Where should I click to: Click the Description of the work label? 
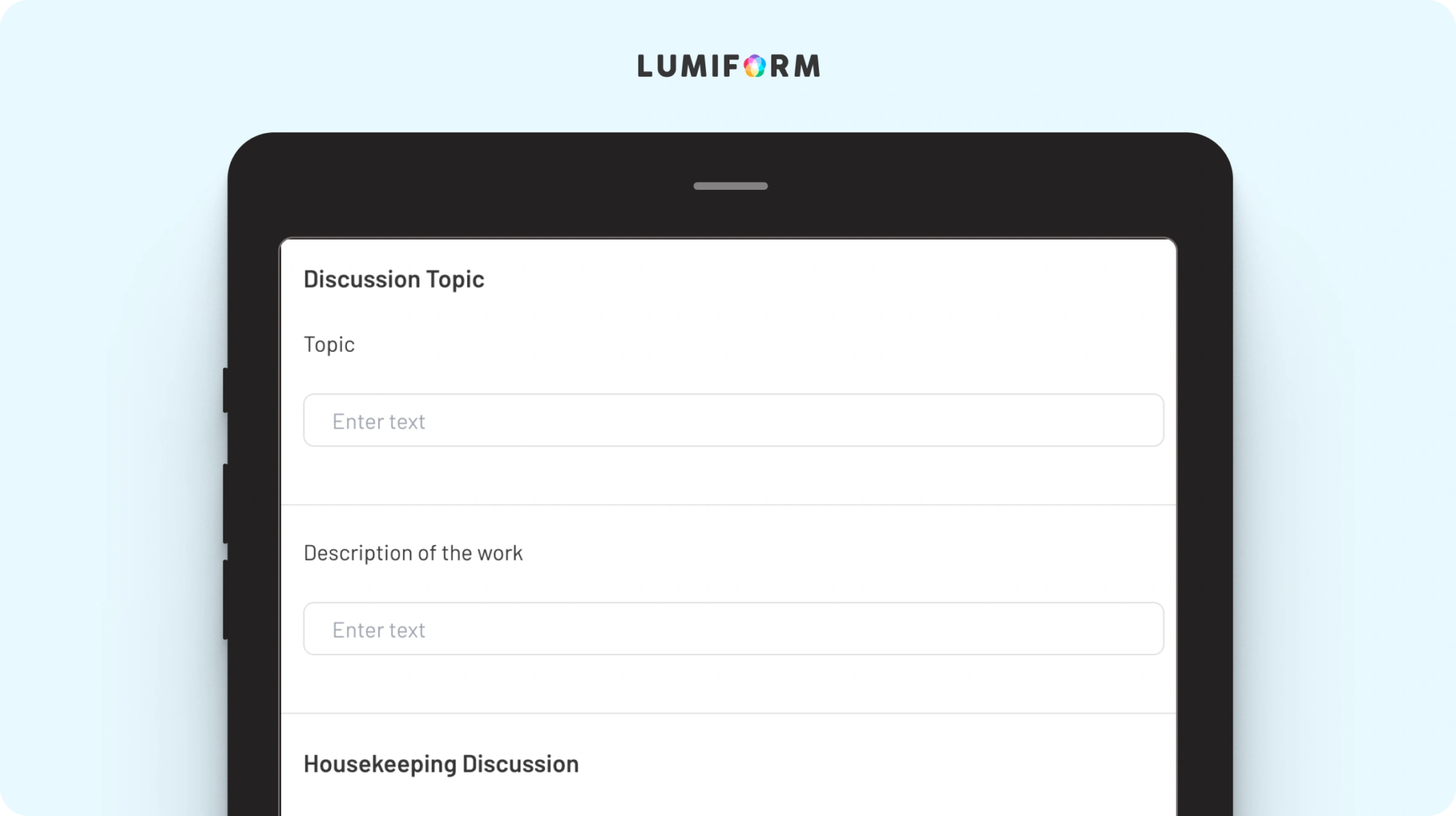click(413, 553)
